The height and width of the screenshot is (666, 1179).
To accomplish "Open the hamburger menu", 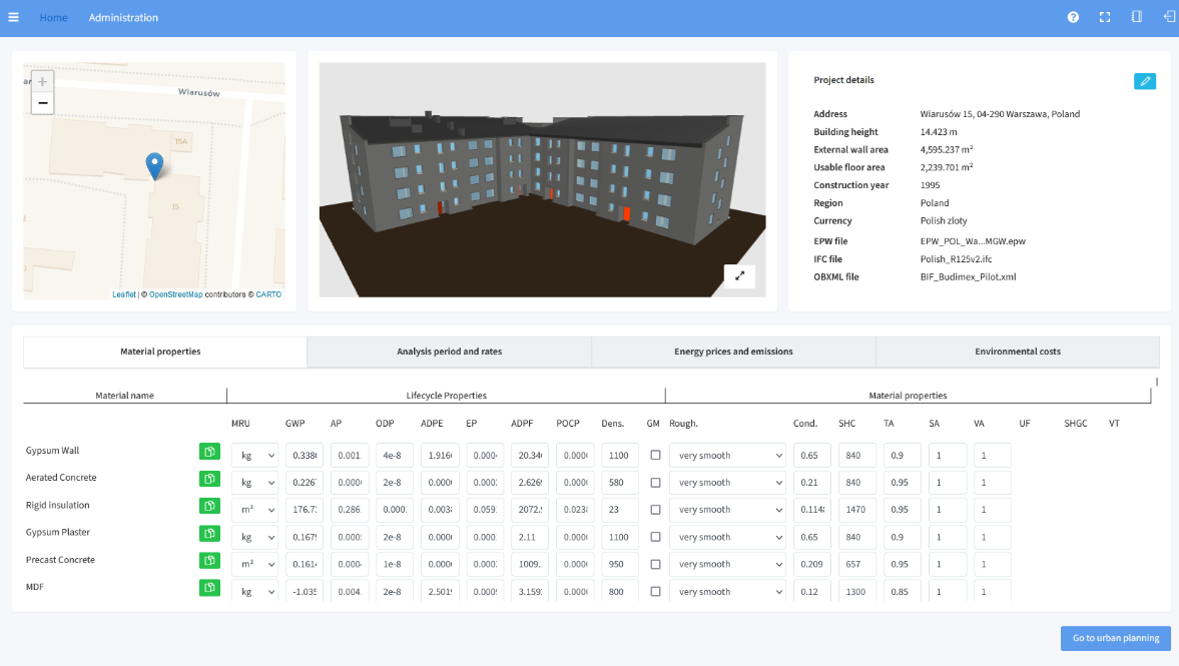I will click(x=14, y=17).
